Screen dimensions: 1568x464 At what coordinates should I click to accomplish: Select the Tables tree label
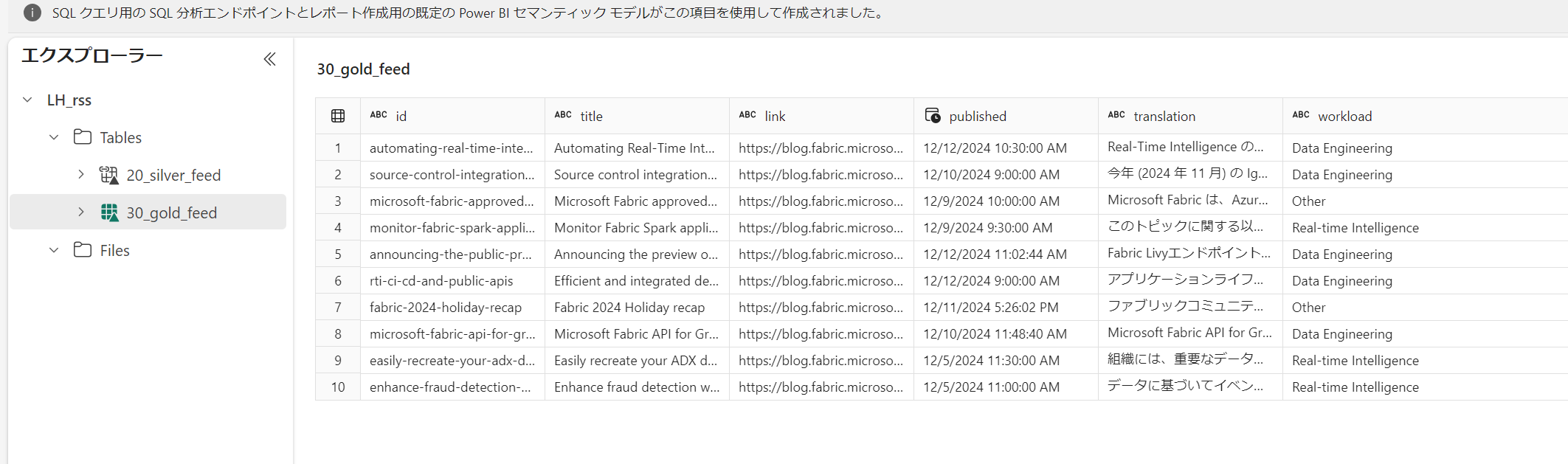(x=121, y=138)
